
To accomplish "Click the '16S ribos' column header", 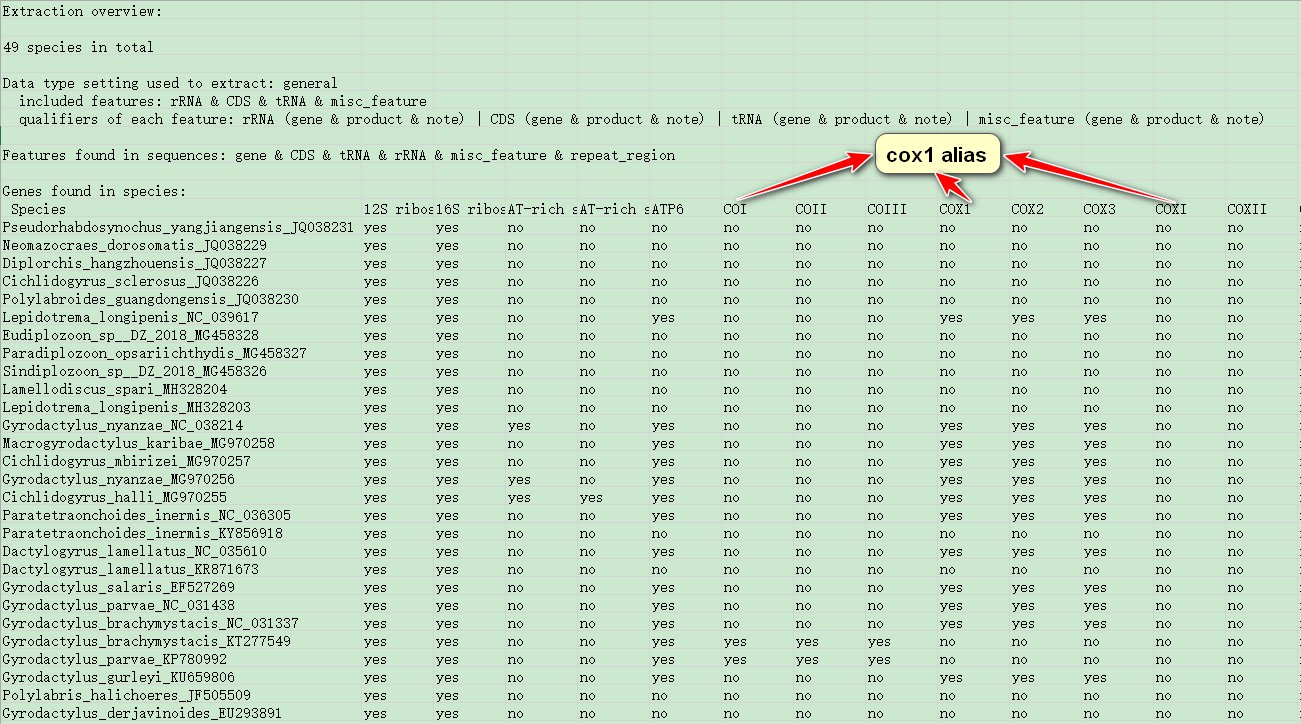I will pyautogui.click(x=470, y=210).
